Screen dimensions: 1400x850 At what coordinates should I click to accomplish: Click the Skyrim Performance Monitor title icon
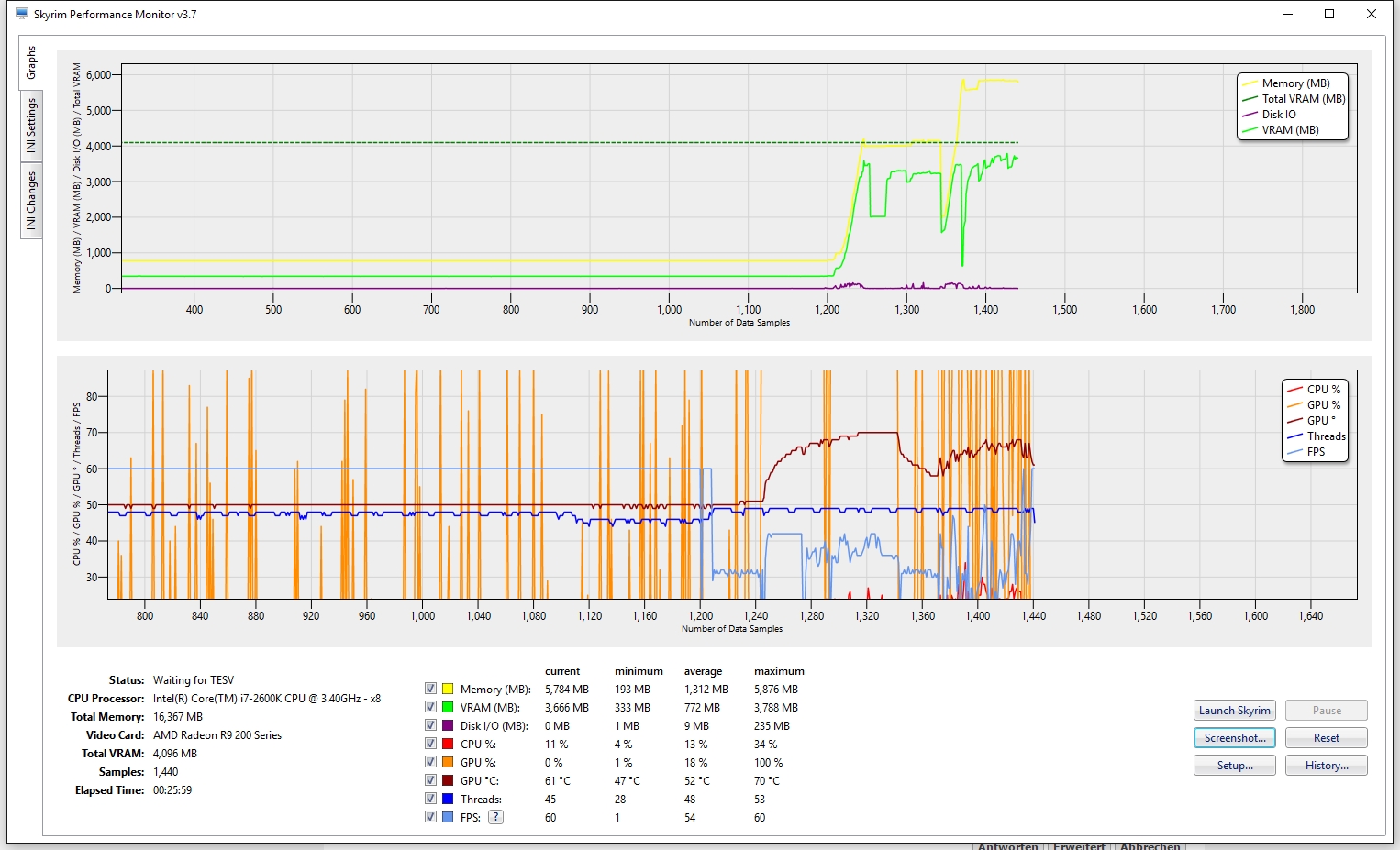click(22, 14)
